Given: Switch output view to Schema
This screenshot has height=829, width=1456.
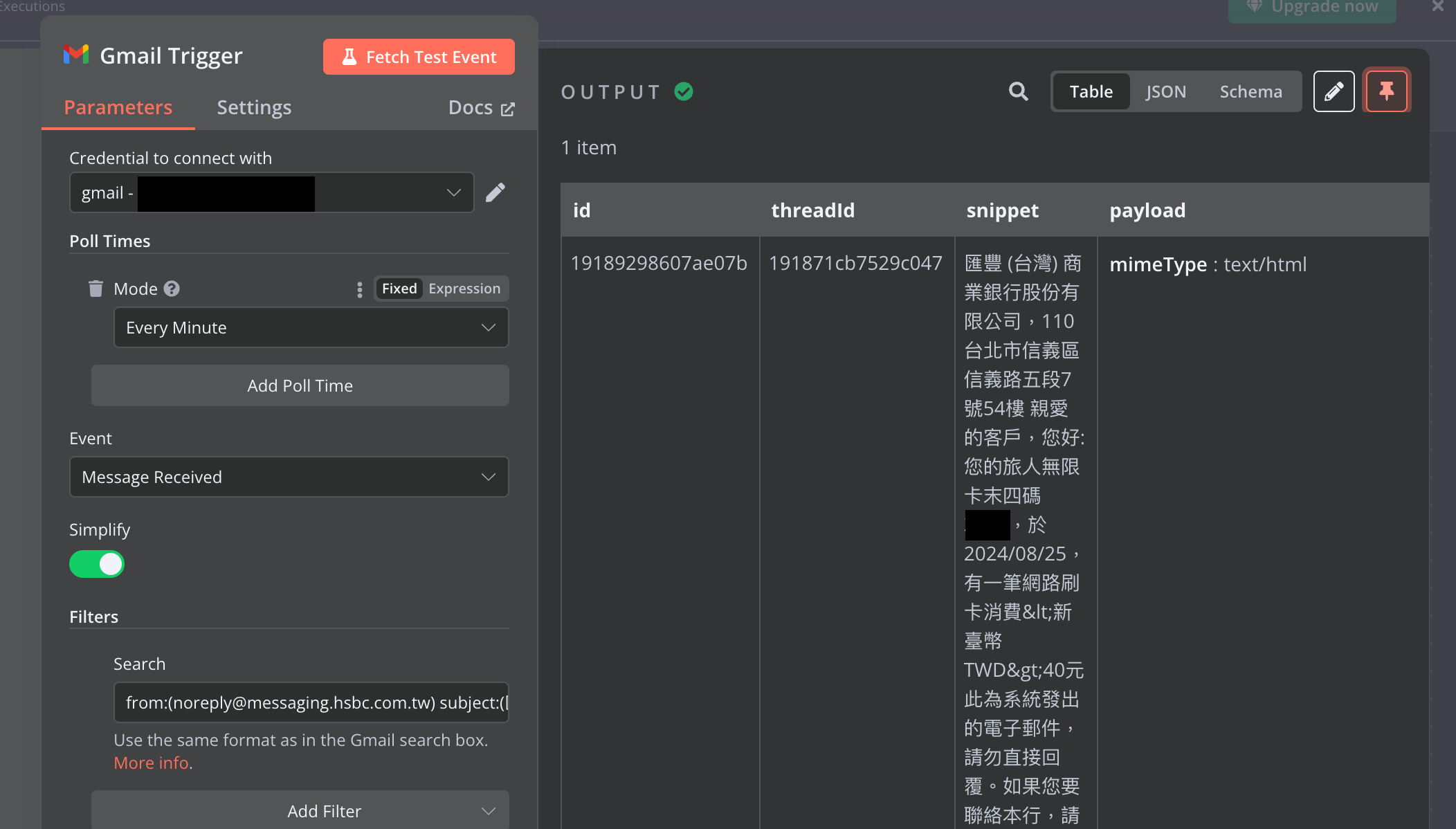Looking at the screenshot, I should point(1251,91).
